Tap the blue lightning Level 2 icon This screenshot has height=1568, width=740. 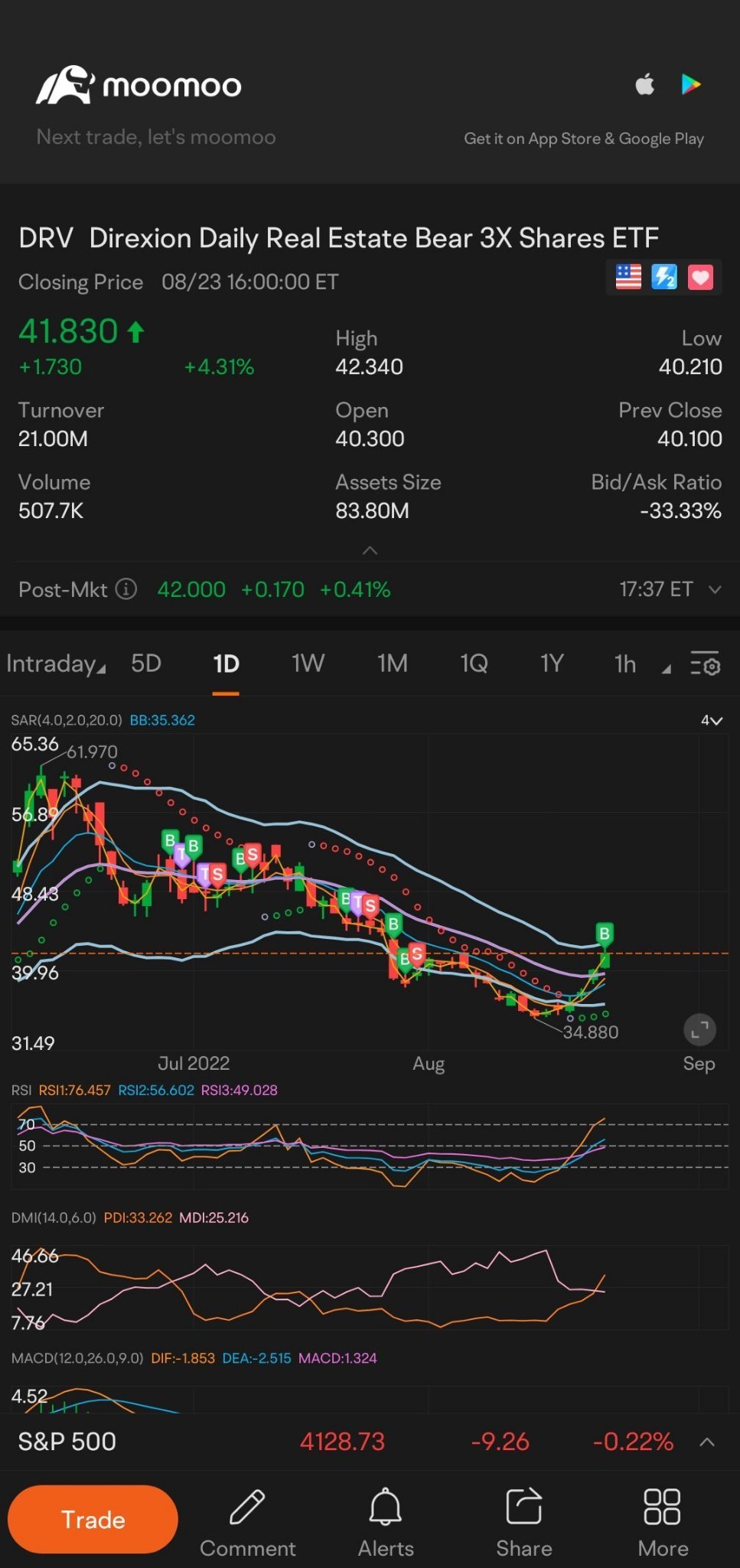[x=664, y=277]
